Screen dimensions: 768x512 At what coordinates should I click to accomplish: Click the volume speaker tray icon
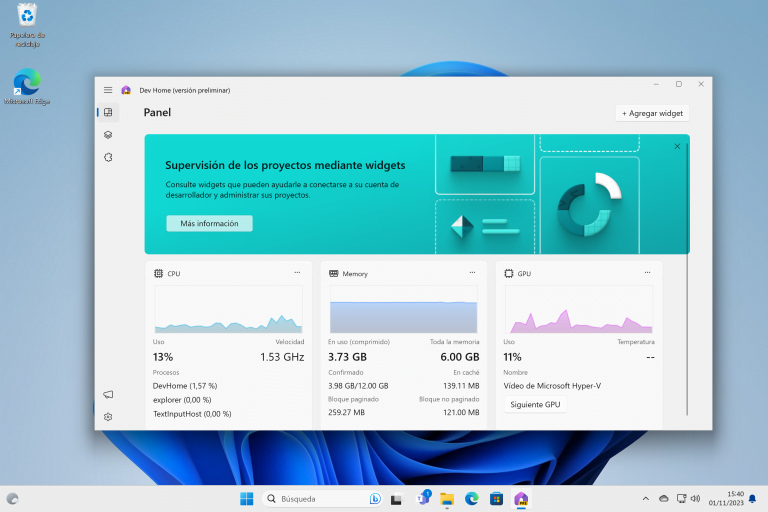(695, 499)
